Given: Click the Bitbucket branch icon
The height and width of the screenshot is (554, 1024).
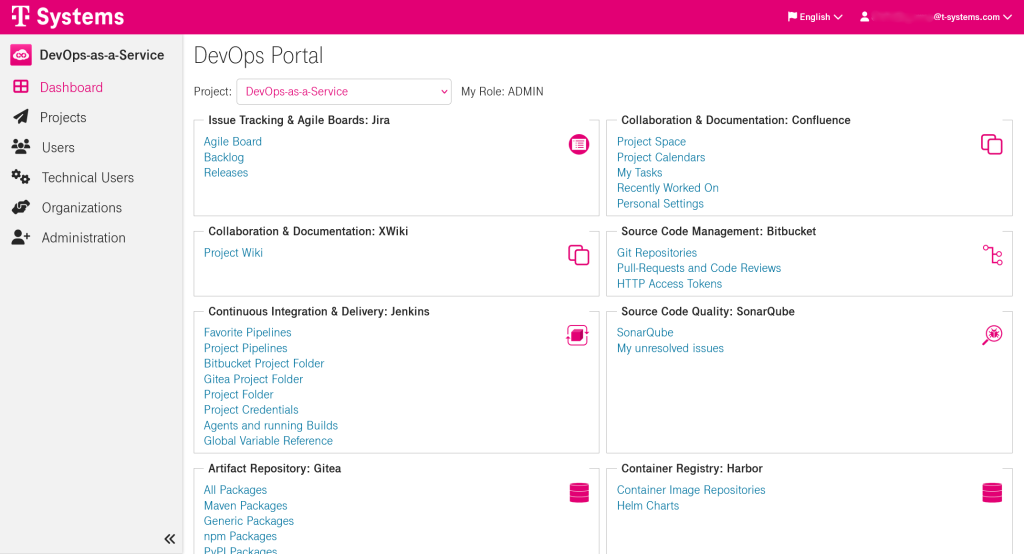Looking at the screenshot, I should (x=993, y=255).
